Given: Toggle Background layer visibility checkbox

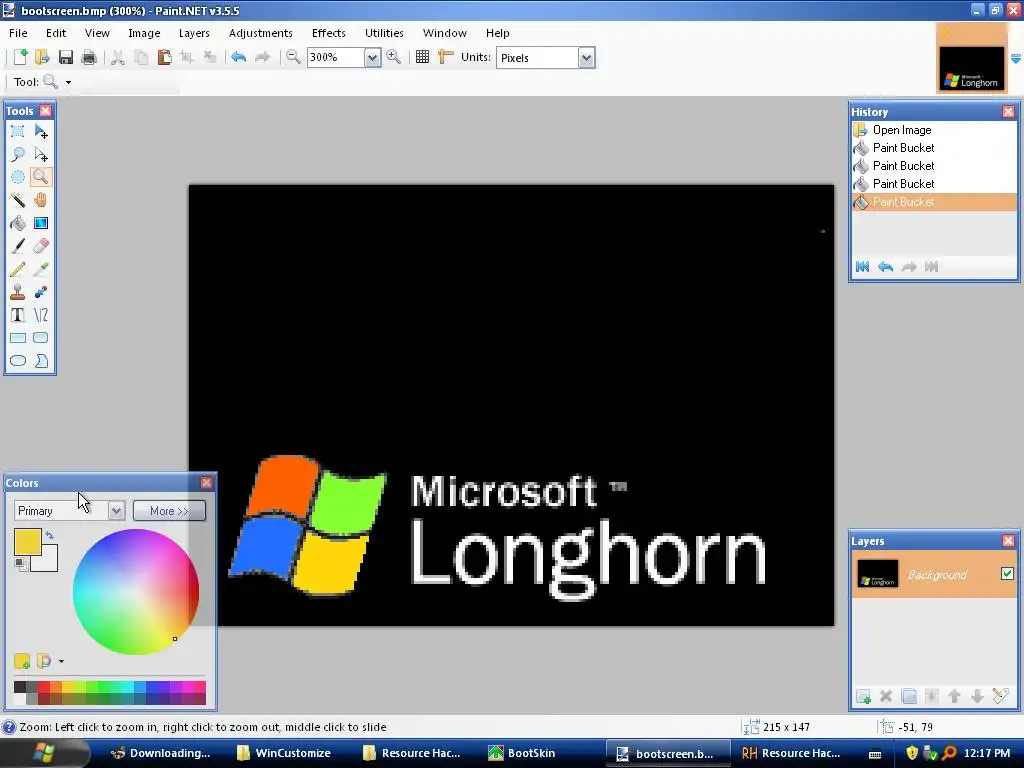Looking at the screenshot, I should 1007,573.
